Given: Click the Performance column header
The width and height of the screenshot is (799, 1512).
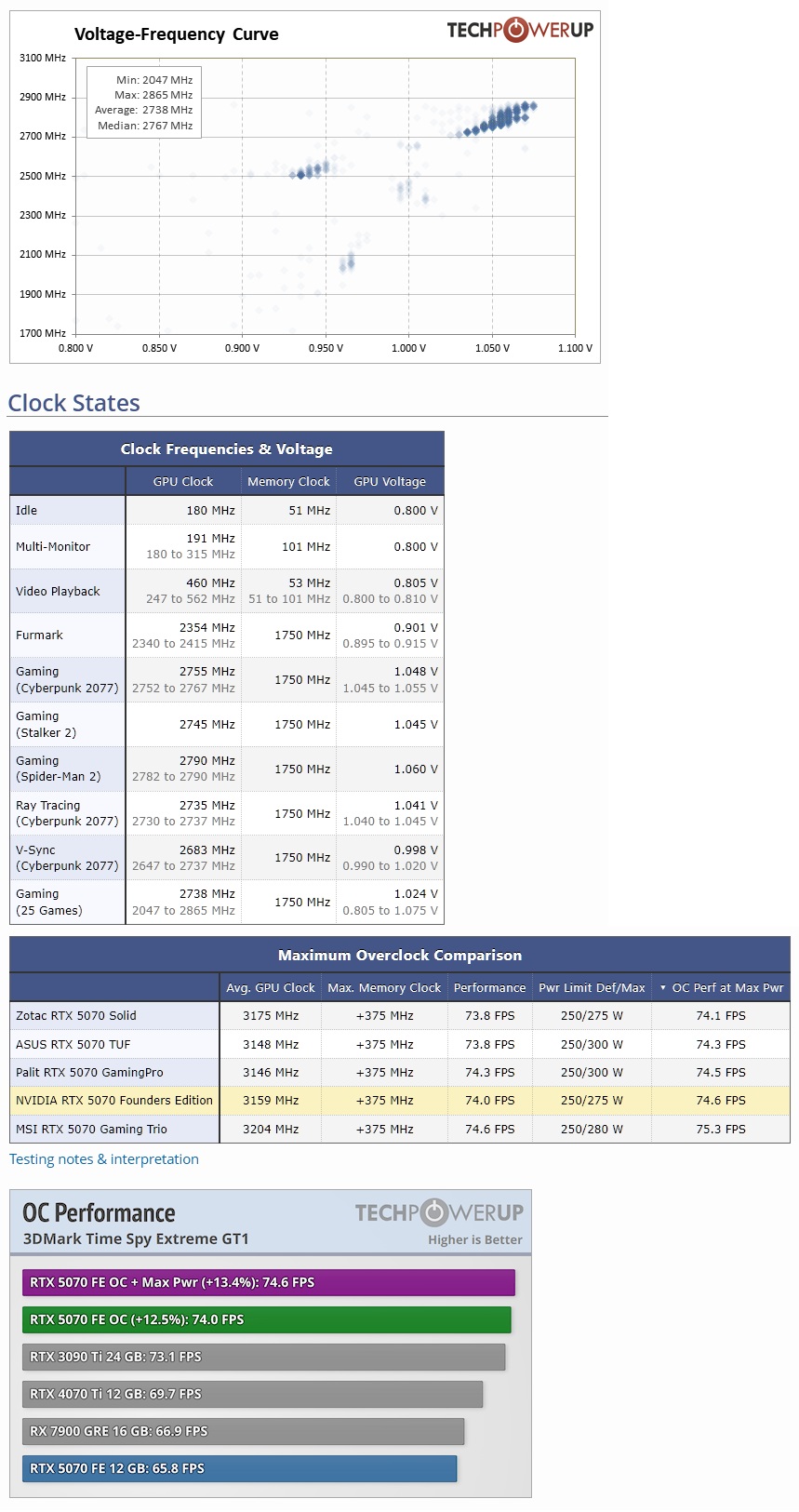Looking at the screenshot, I should pyautogui.click(x=489, y=987).
